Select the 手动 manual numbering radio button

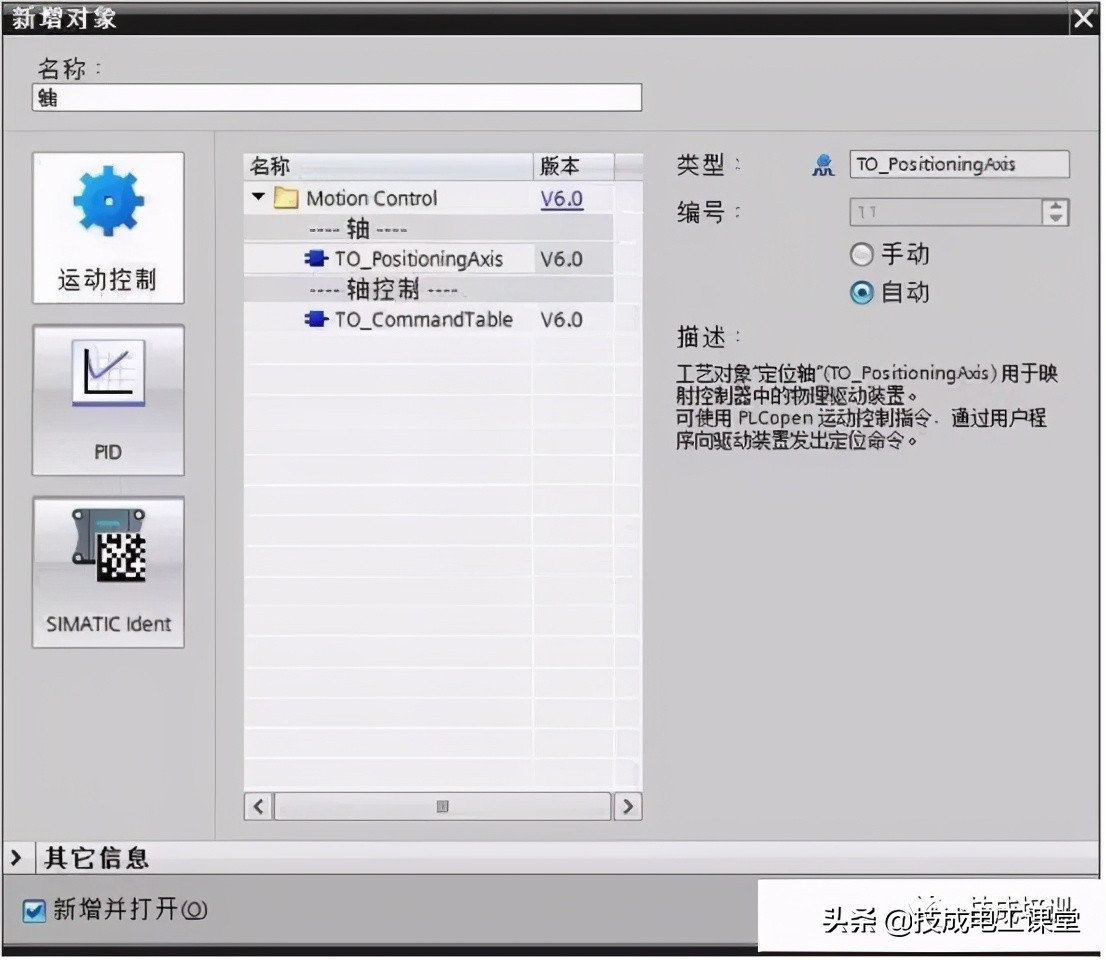coord(862,254)
